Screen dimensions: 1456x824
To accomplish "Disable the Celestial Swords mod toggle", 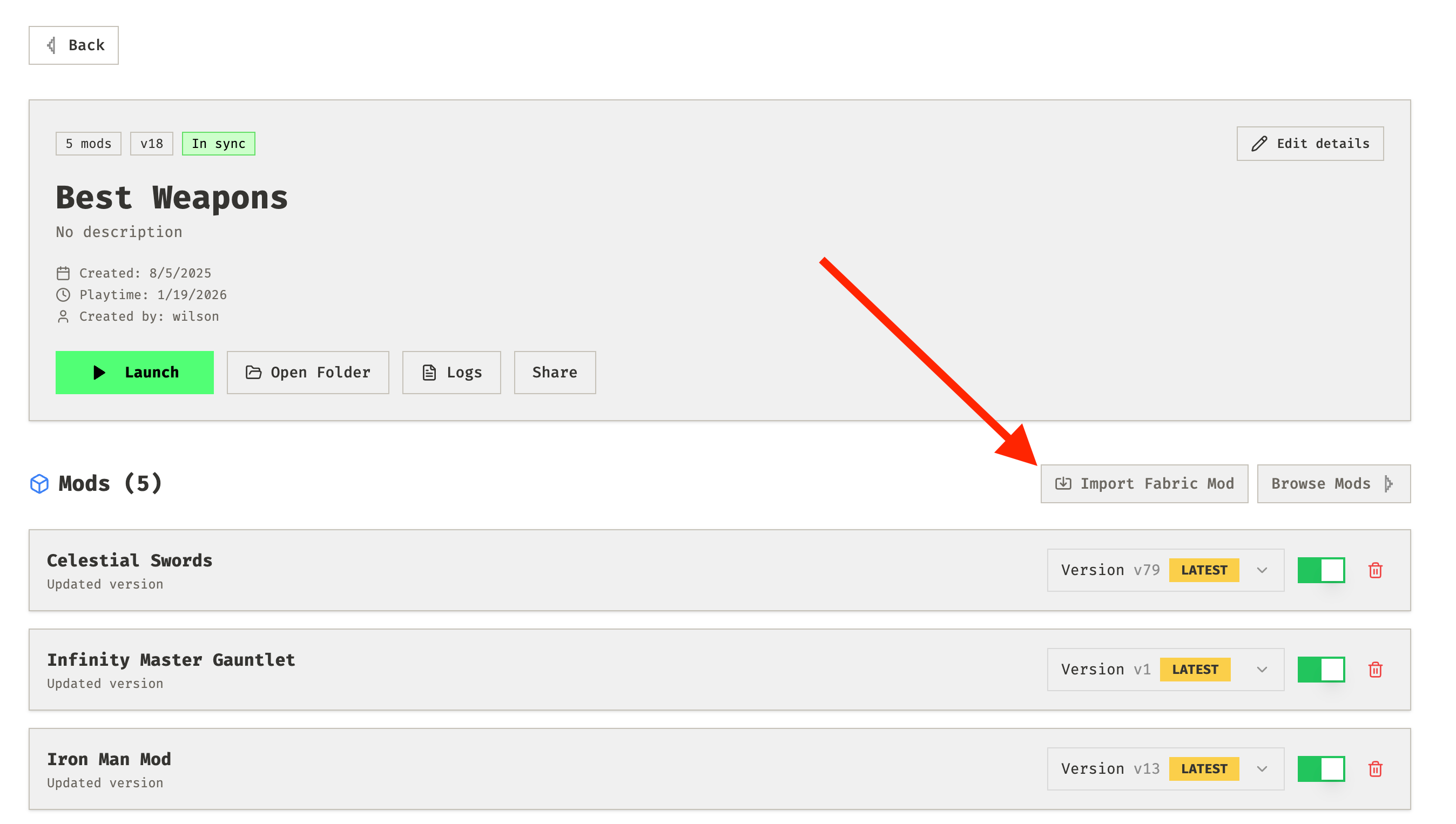I will (1321, 570).
